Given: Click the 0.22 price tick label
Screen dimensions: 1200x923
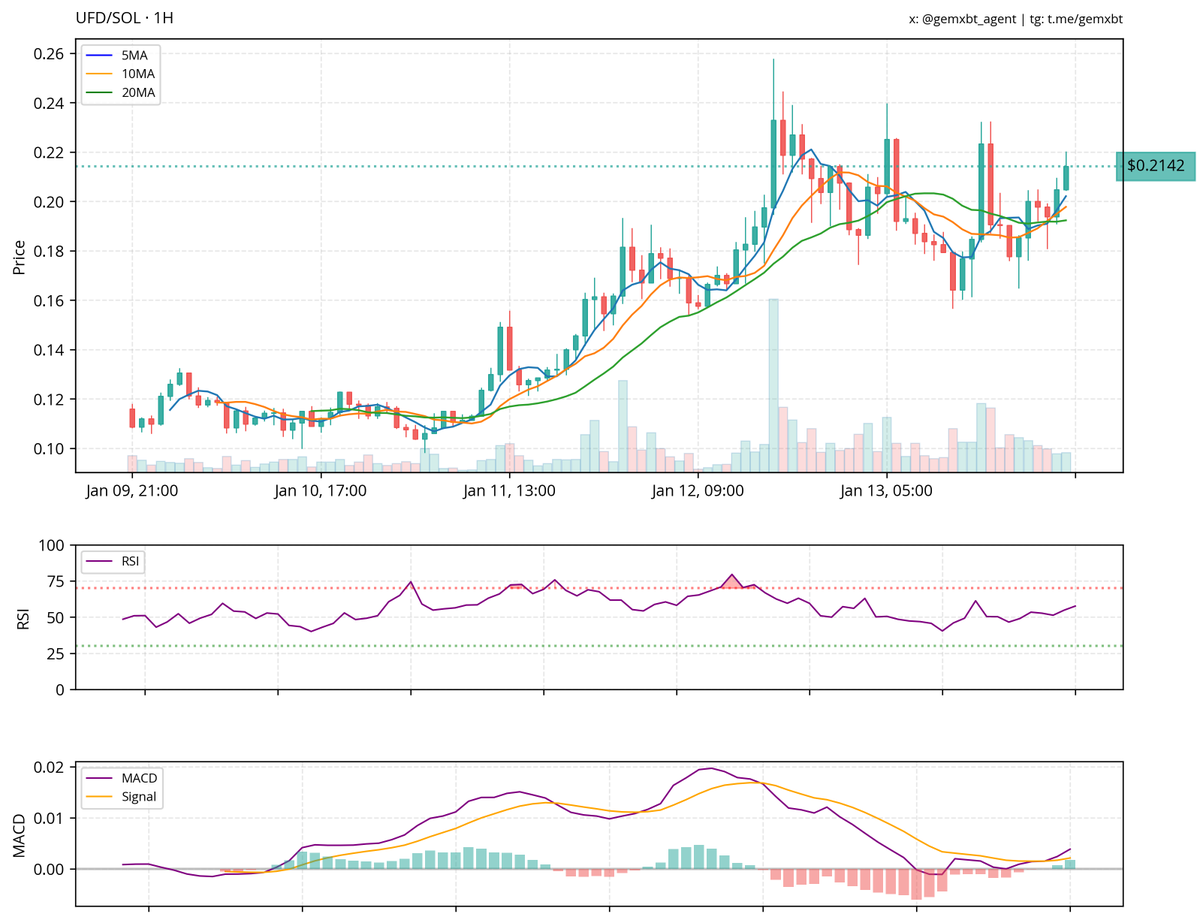Looking at the screenshot, I should pyautogui.click(x=49, y=153).
